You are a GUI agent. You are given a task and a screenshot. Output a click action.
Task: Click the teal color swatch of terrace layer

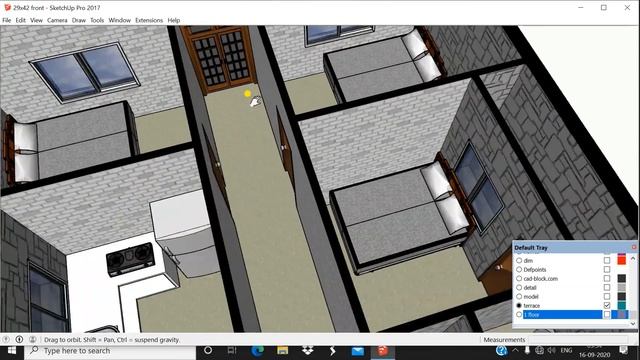point(622,305)
